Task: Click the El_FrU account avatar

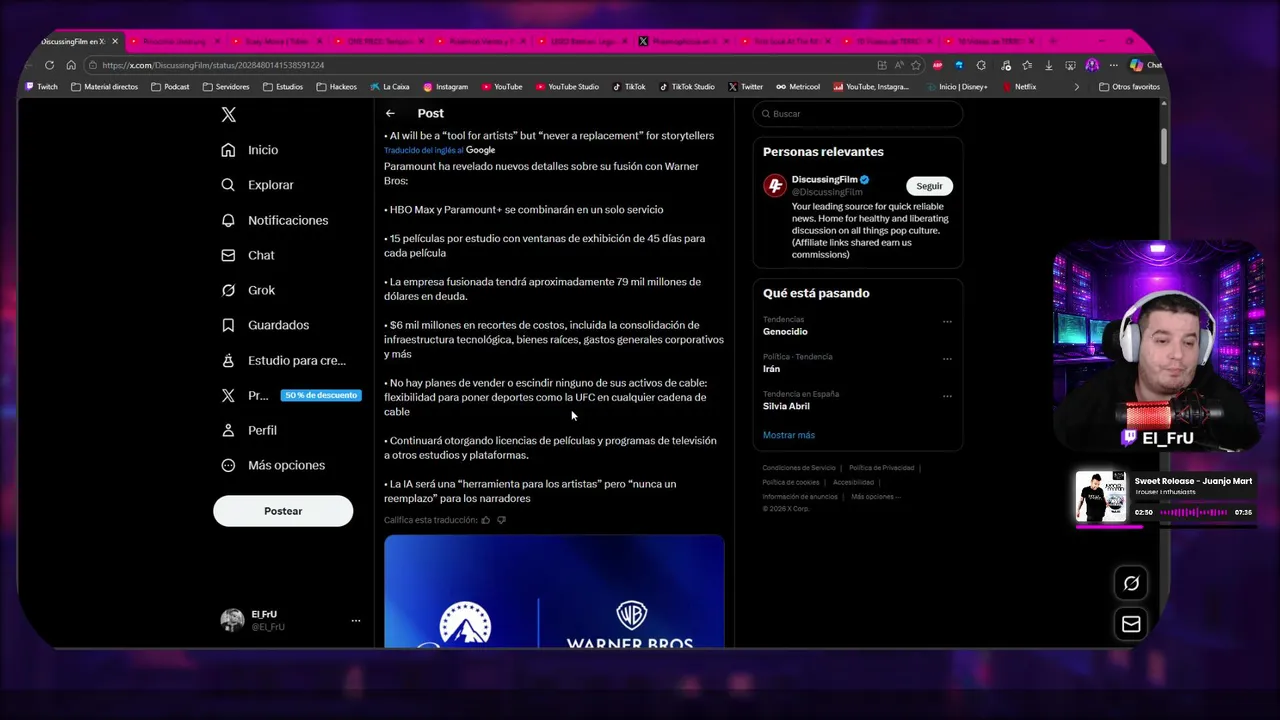Action: coord(232,620)
